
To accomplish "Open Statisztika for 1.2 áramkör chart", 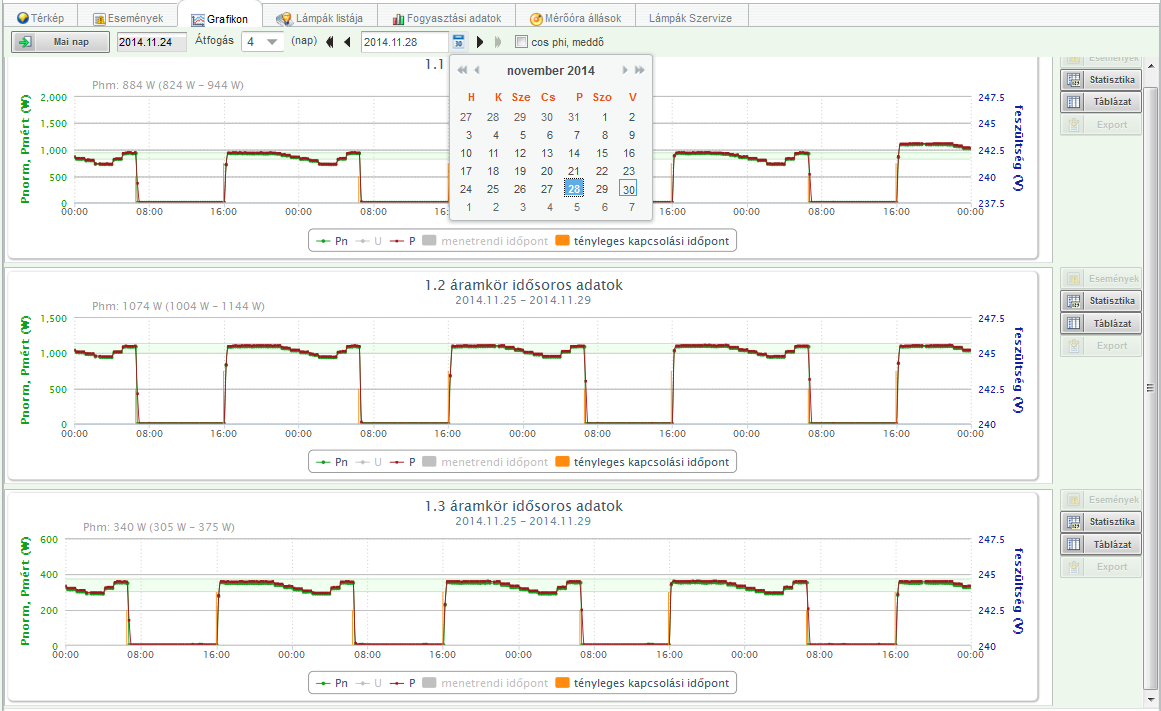I will 1101,301.
